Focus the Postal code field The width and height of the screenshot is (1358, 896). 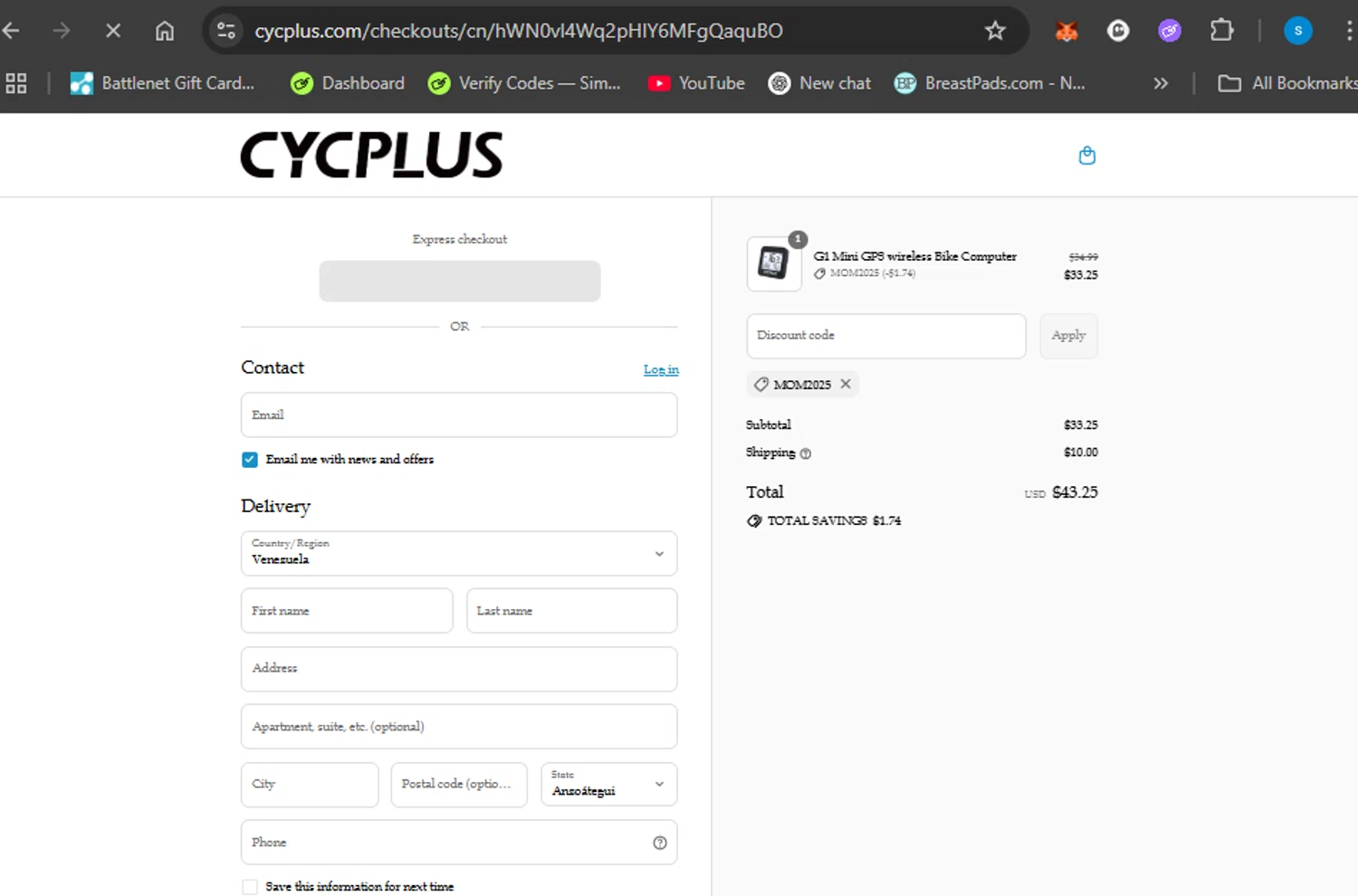(459, 785)
